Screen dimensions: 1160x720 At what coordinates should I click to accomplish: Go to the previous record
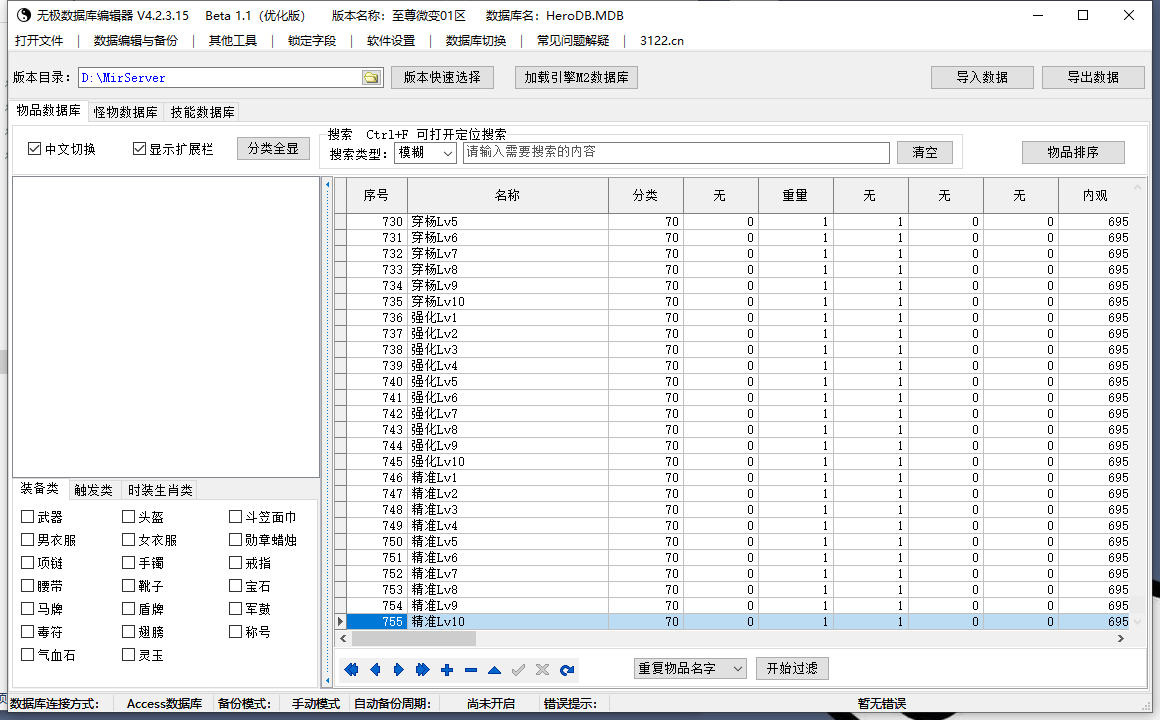click(x=375, y=670)
